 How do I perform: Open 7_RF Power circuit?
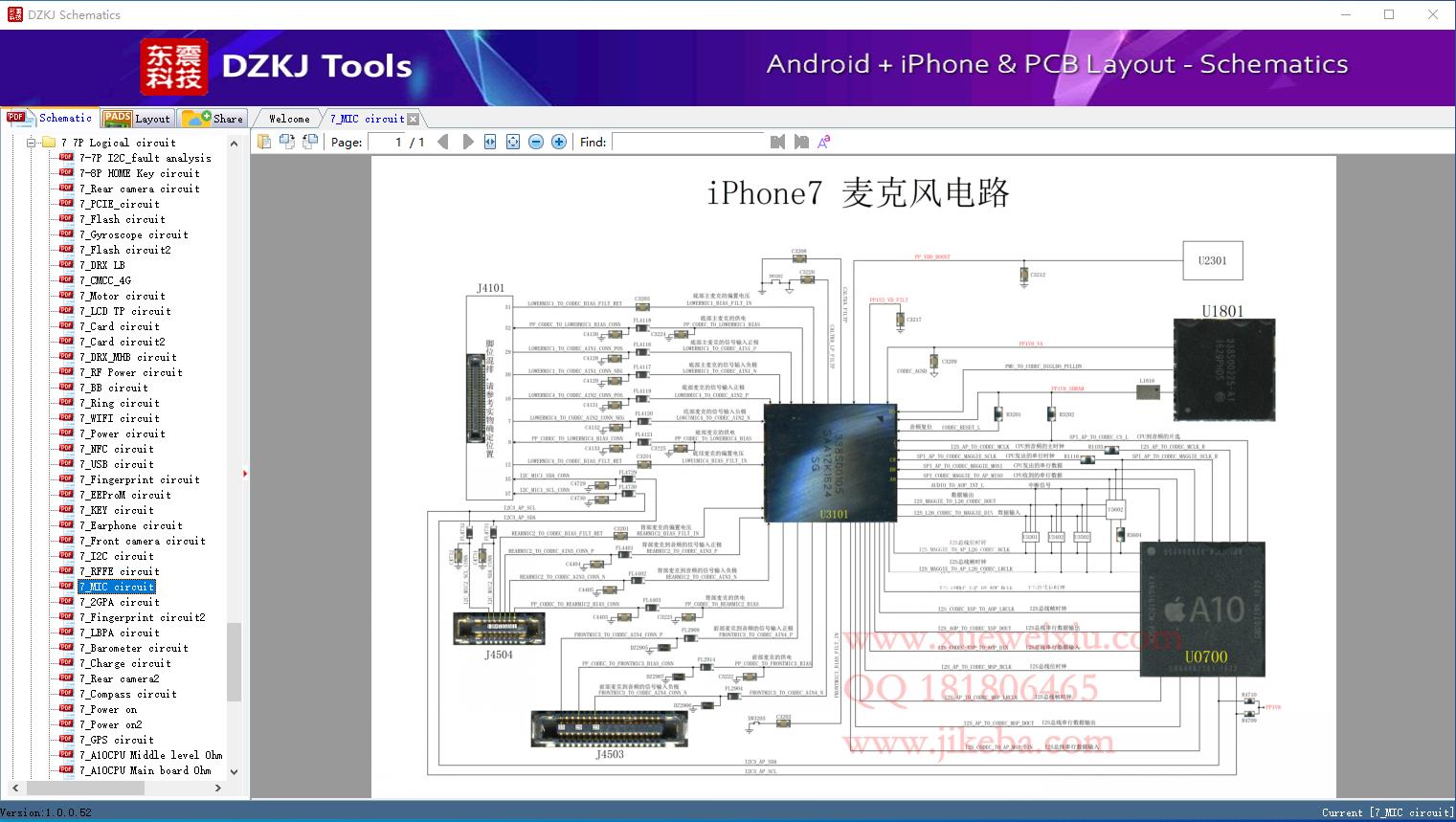point(131,372)
